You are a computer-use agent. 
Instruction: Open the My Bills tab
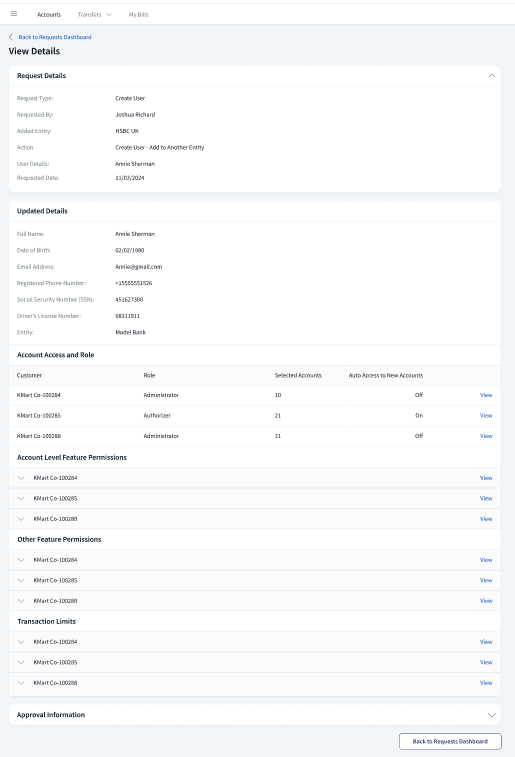(x=139, y=14)
